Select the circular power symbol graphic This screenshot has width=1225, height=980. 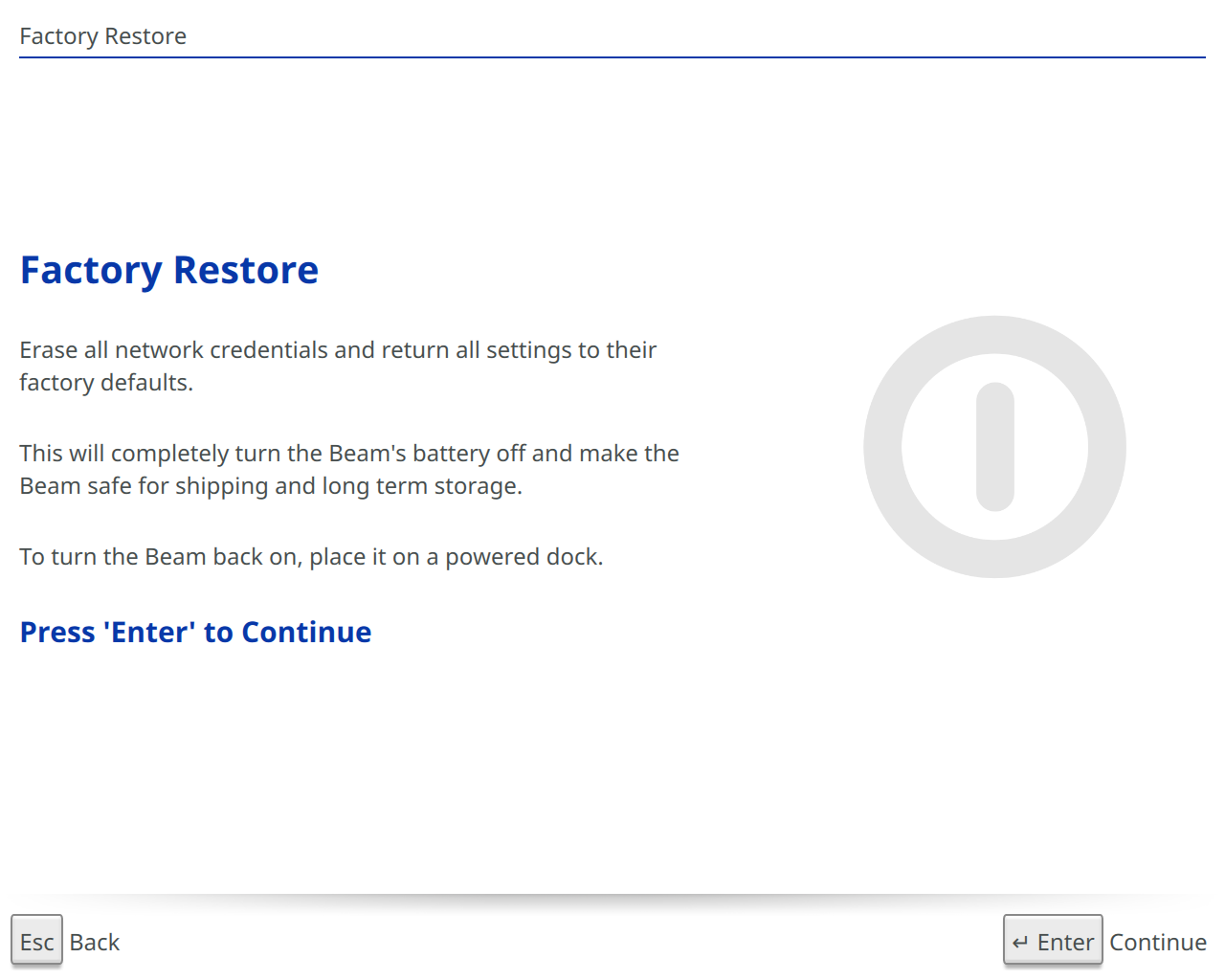click(995, 447)
